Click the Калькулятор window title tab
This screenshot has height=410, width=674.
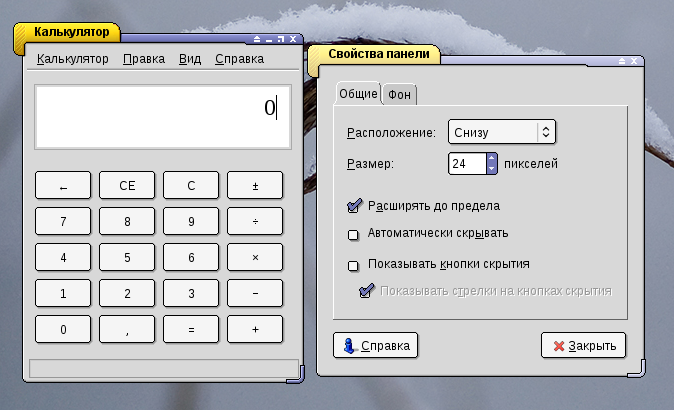click(71, 32)
